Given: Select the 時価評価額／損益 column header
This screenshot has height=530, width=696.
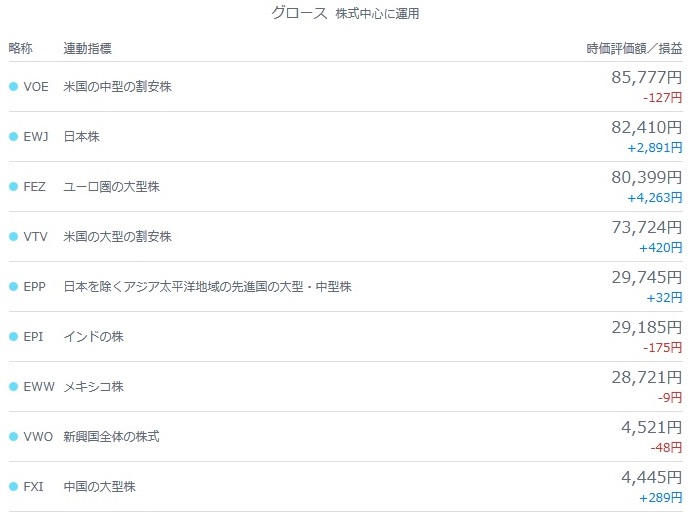Looking at the screenshot, I should (x=634, y=48).
